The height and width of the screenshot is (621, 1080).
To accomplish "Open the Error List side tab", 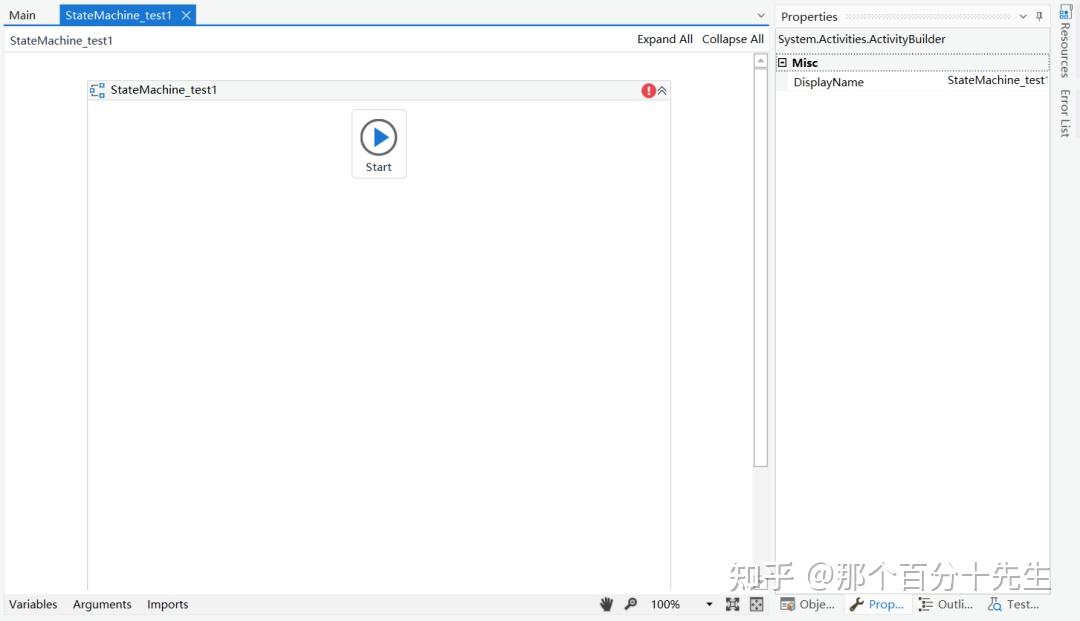I will (x=1065, y=110).
